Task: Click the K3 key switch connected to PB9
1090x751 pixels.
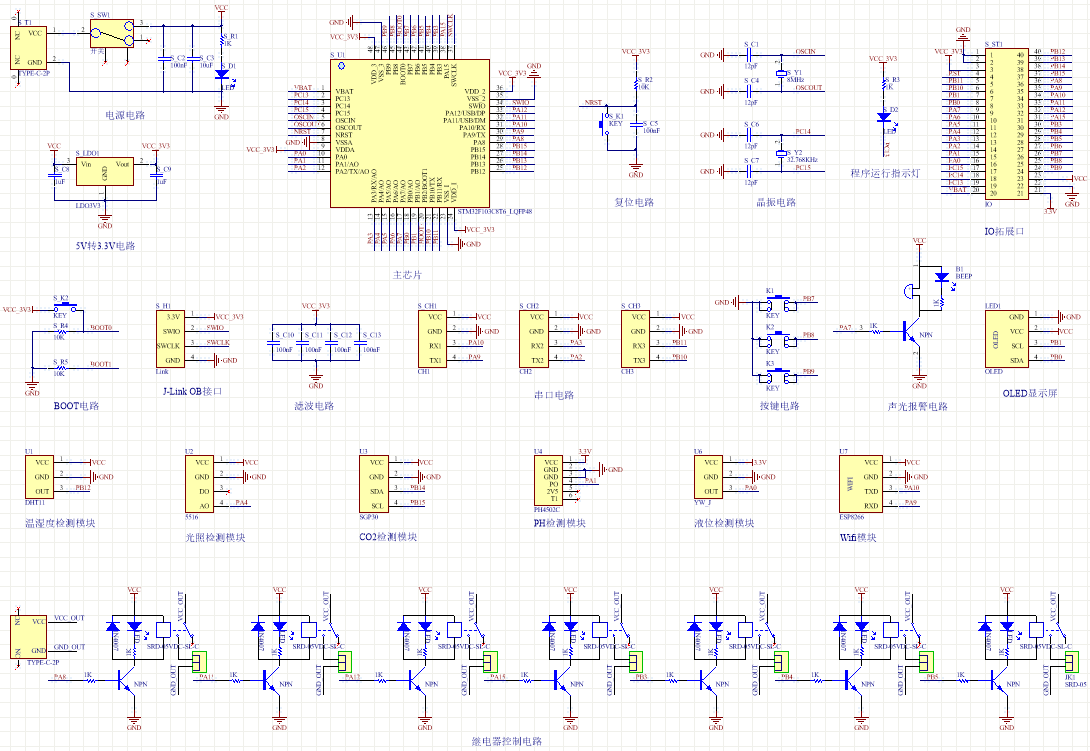Action: 778,376
